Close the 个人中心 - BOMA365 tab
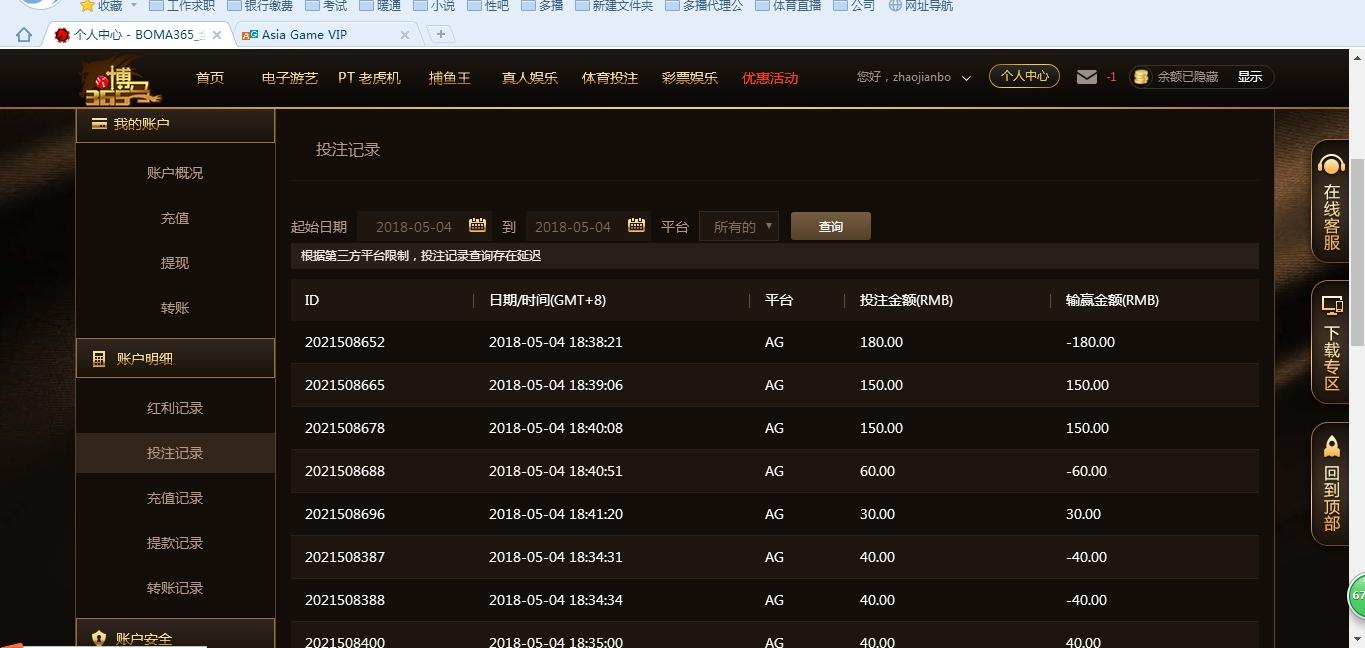The width and height of the screenshot is (1365, 648). tap(218, 34)
